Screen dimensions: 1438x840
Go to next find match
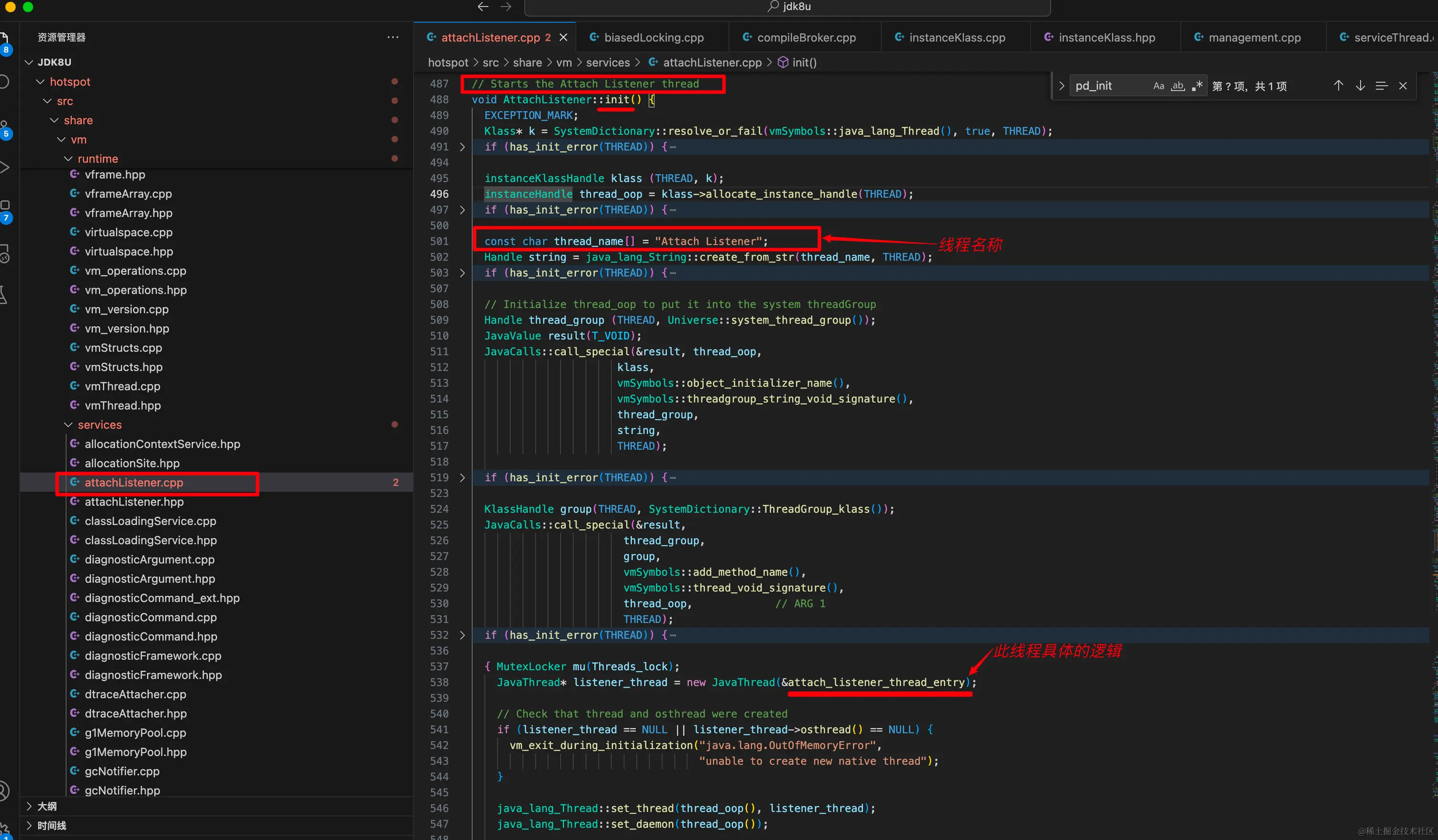[1360, 86]
